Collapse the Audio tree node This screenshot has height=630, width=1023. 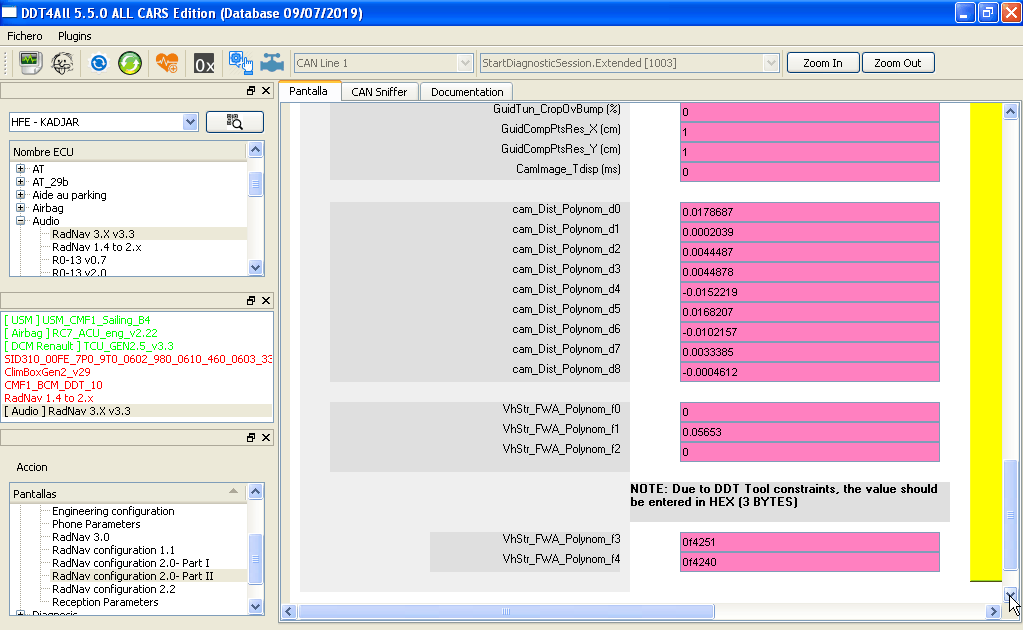click(x=21, y=221)
